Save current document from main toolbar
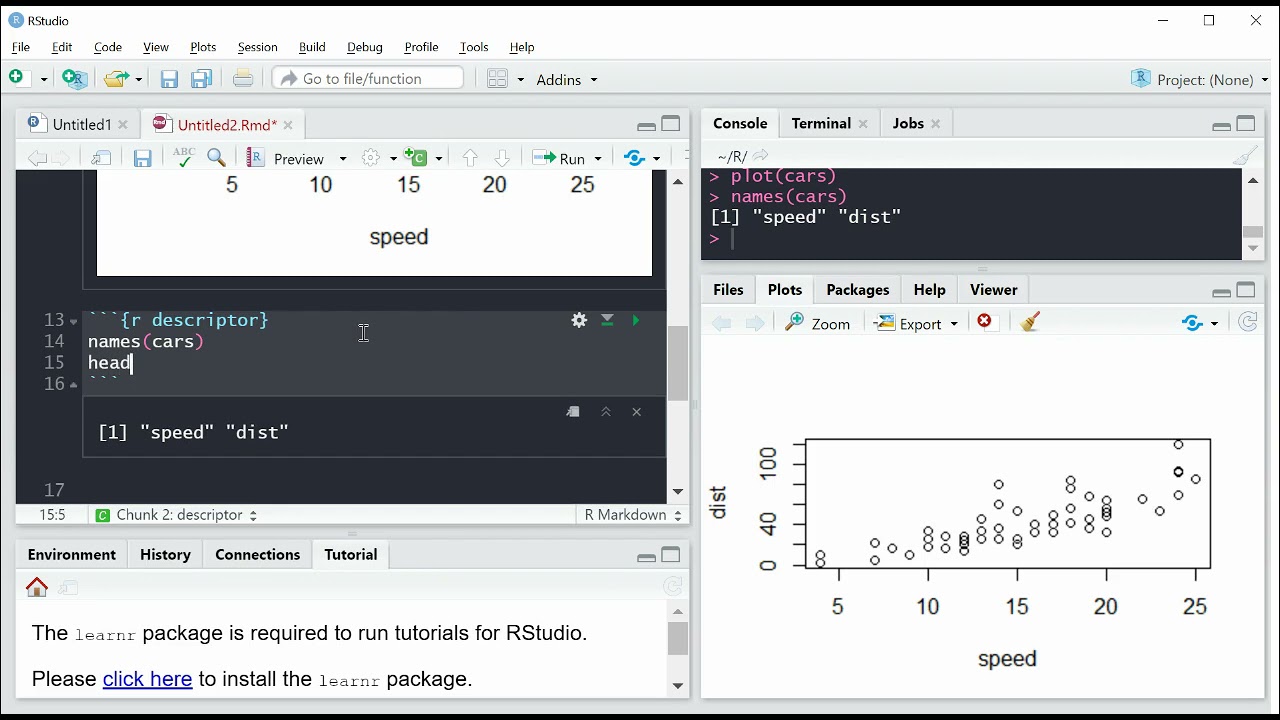This screenshot has width=1280, height=720. 169,79
